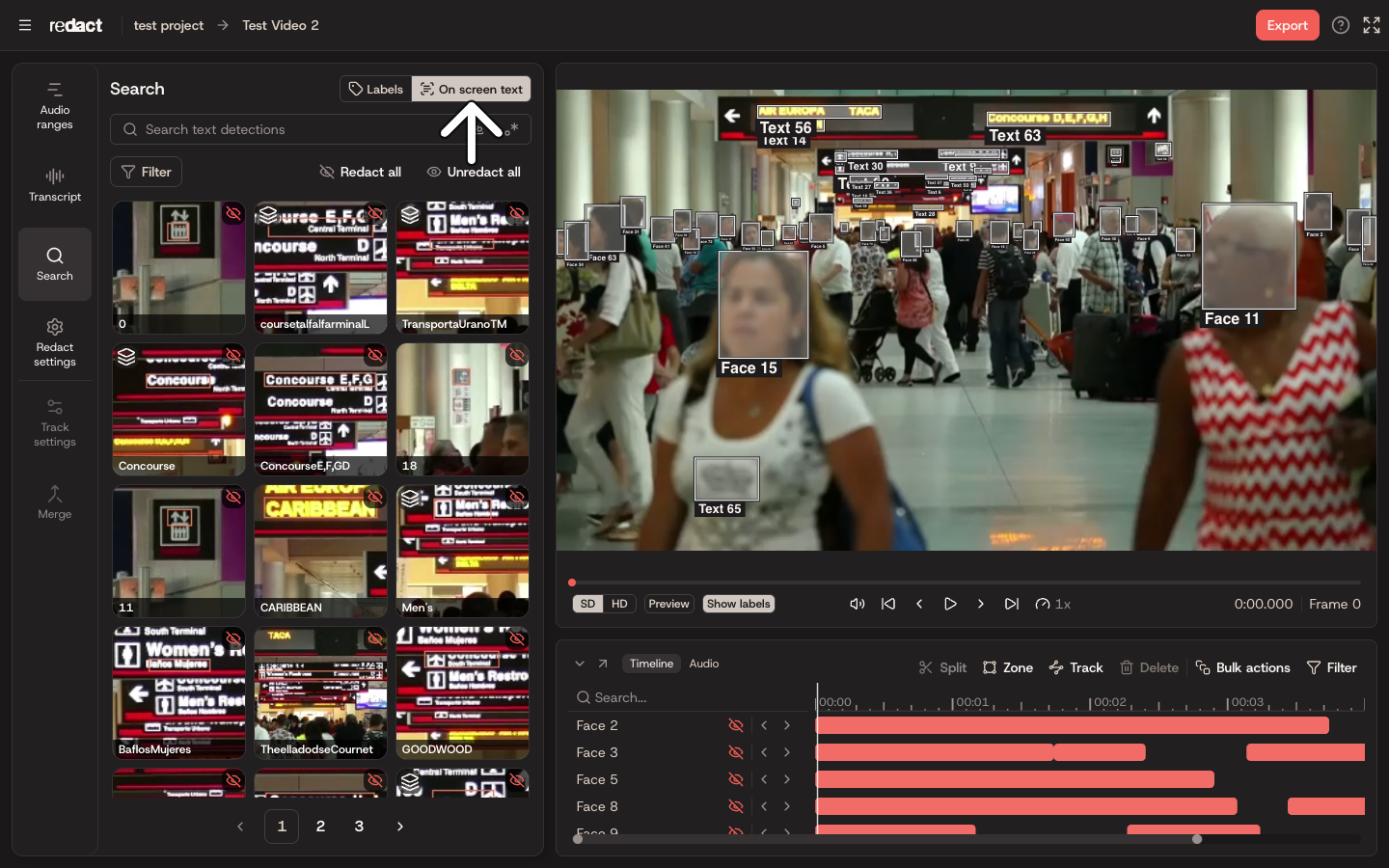This screenshot has width=1389, height=868.
Task: Switch to the Labels tab
Action: click(x=376, y=89)
